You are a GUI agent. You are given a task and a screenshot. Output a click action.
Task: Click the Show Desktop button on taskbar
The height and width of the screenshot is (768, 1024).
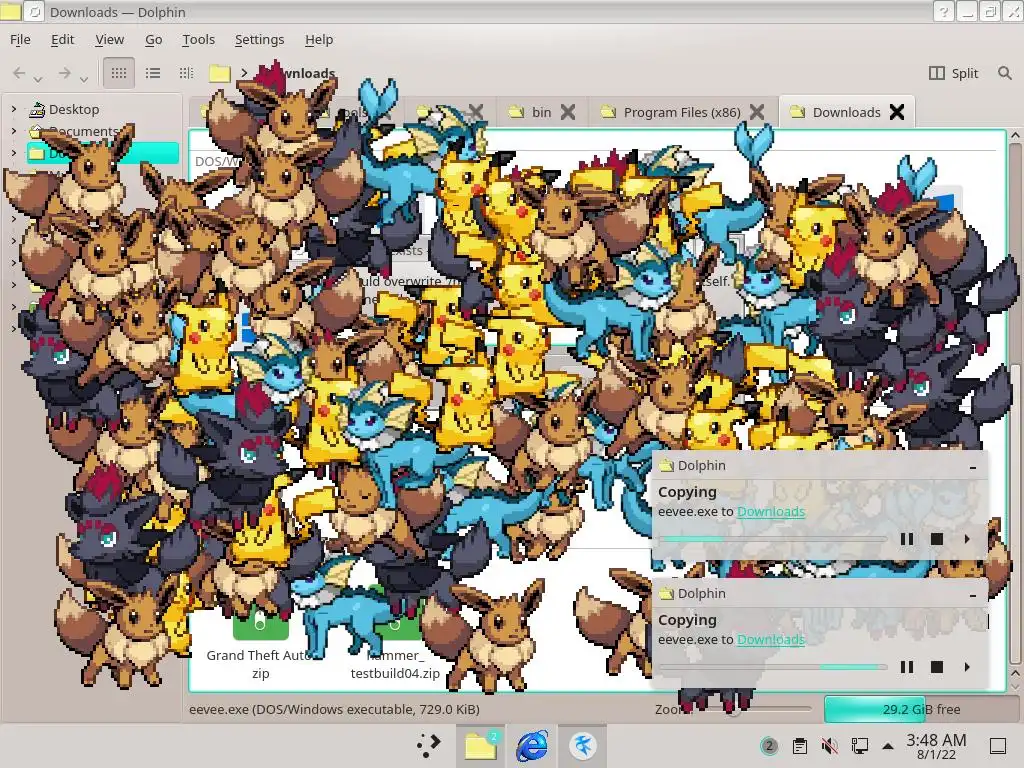[x=998, y=746]
